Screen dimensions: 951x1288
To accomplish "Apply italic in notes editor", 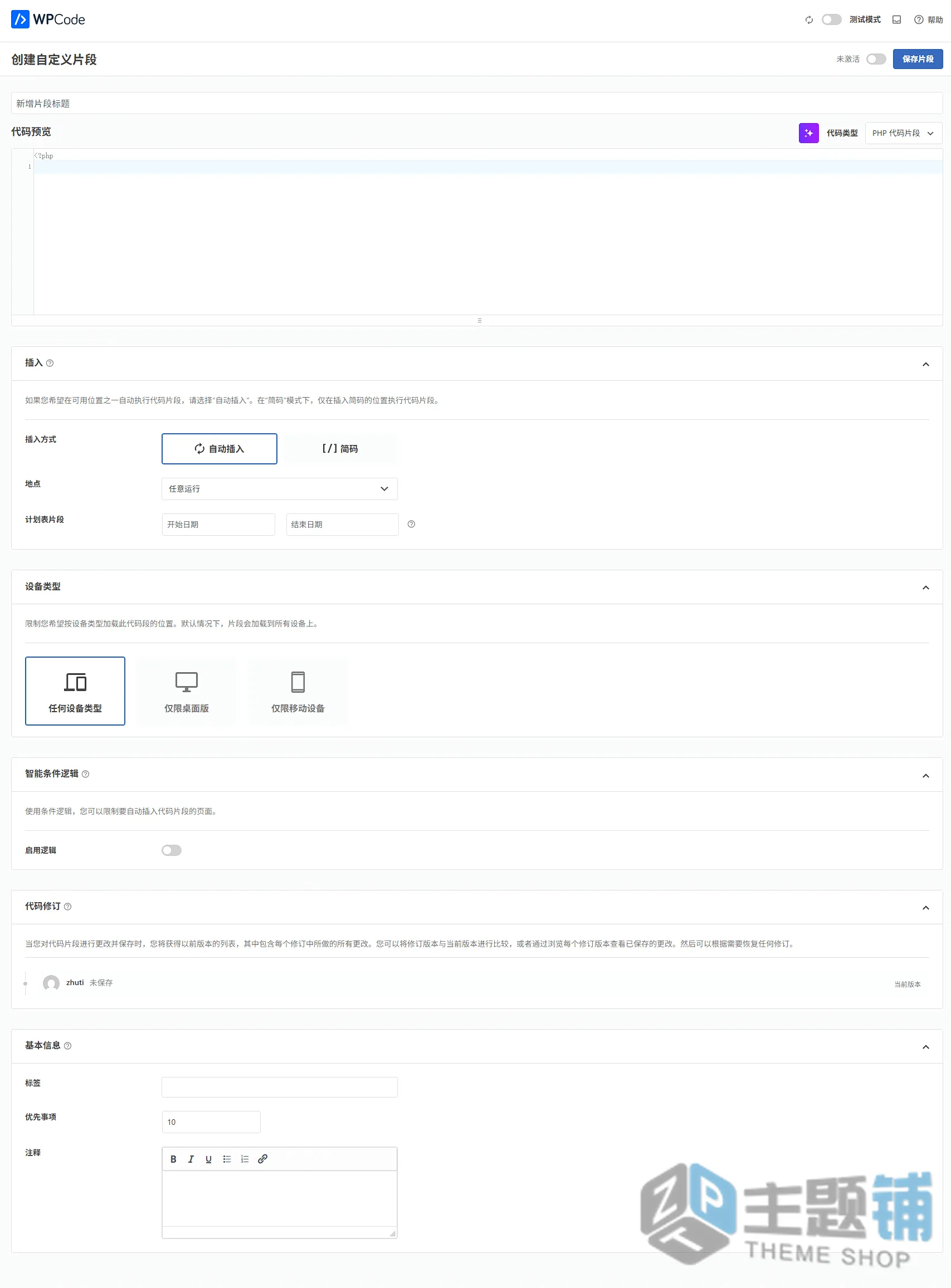I will pos(191,1159).
